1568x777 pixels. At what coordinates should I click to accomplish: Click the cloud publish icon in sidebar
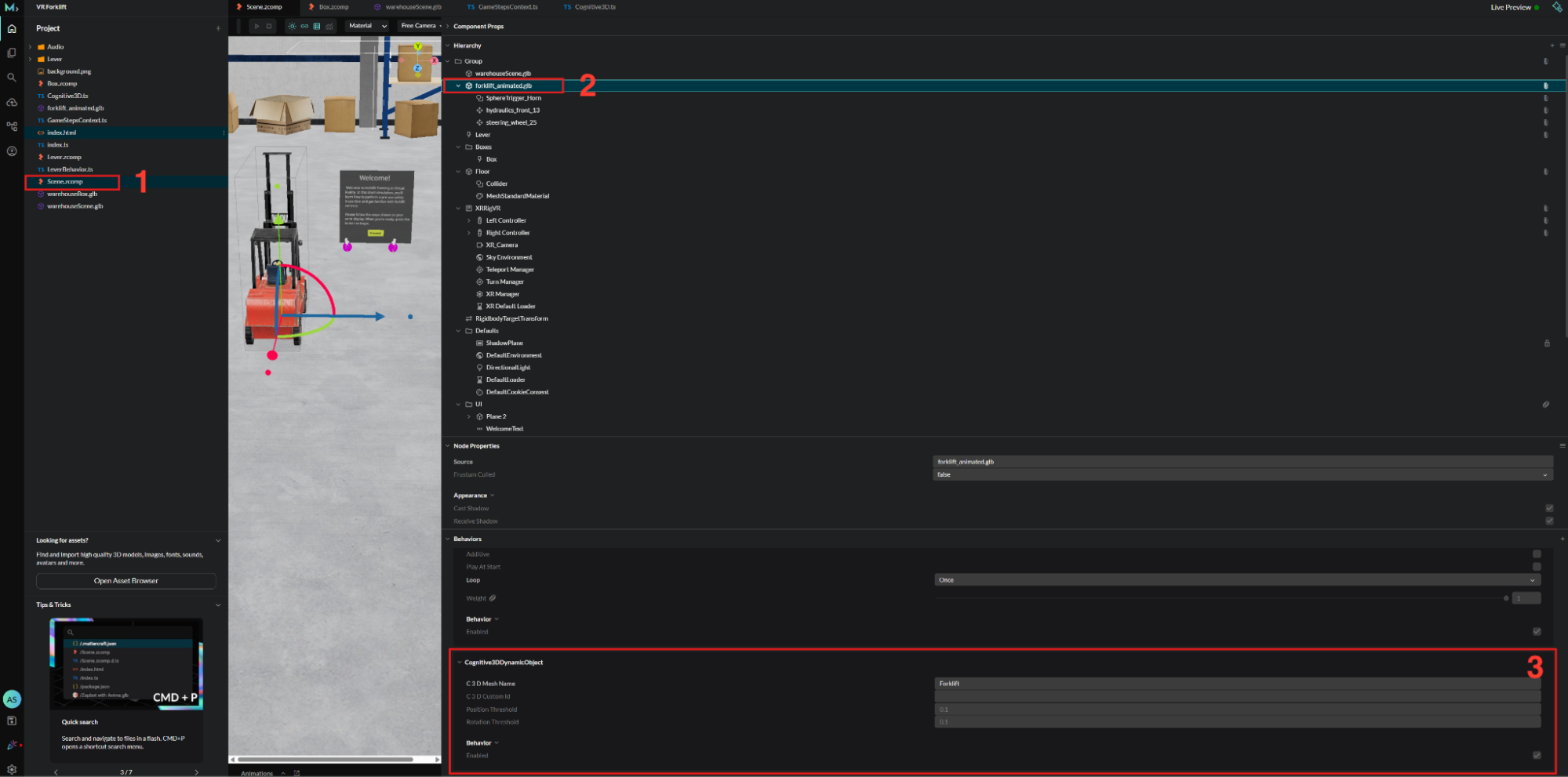(12, 103)
